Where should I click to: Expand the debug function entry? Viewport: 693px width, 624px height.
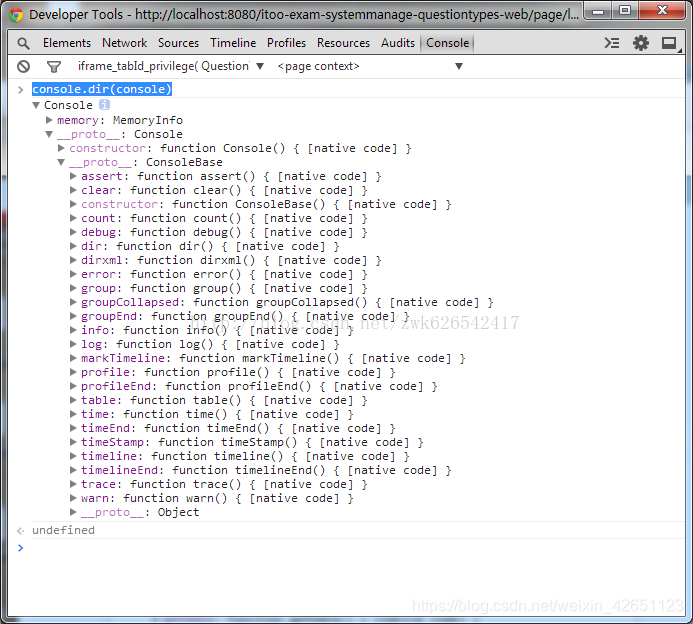click(73, 232)
